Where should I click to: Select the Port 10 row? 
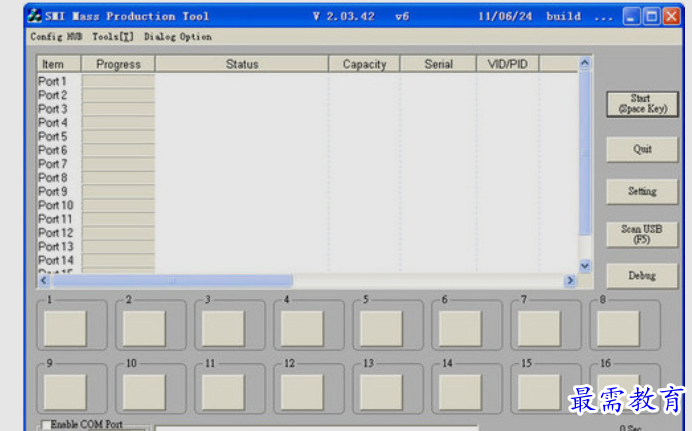point(308,205)
